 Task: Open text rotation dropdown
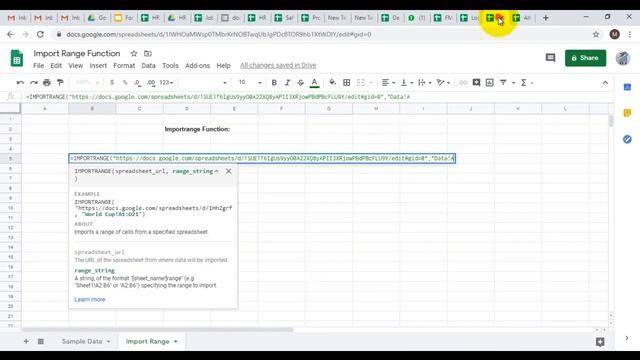click(x=443, y=82)
